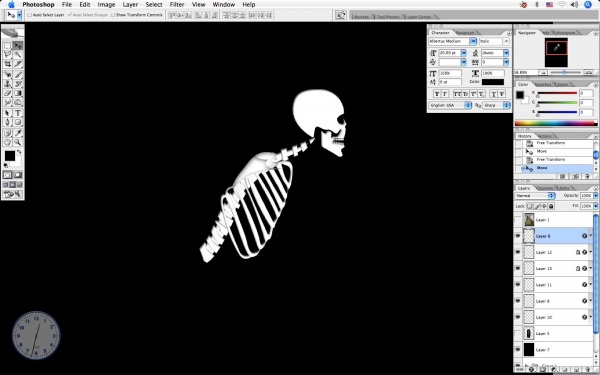
Task: Select the Notes tool
Action: (7, 133)
